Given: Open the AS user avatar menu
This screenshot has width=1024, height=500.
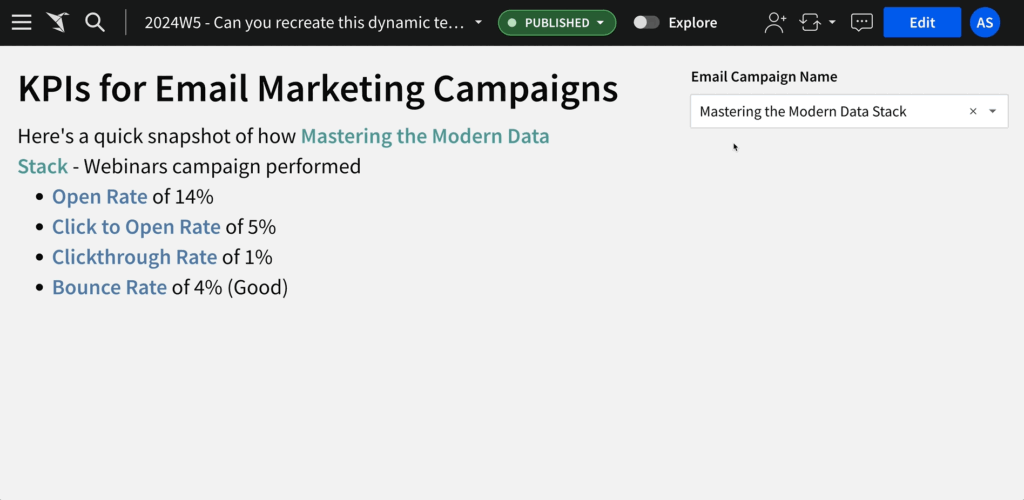Looking at the screenshot, I should (984, 22).
